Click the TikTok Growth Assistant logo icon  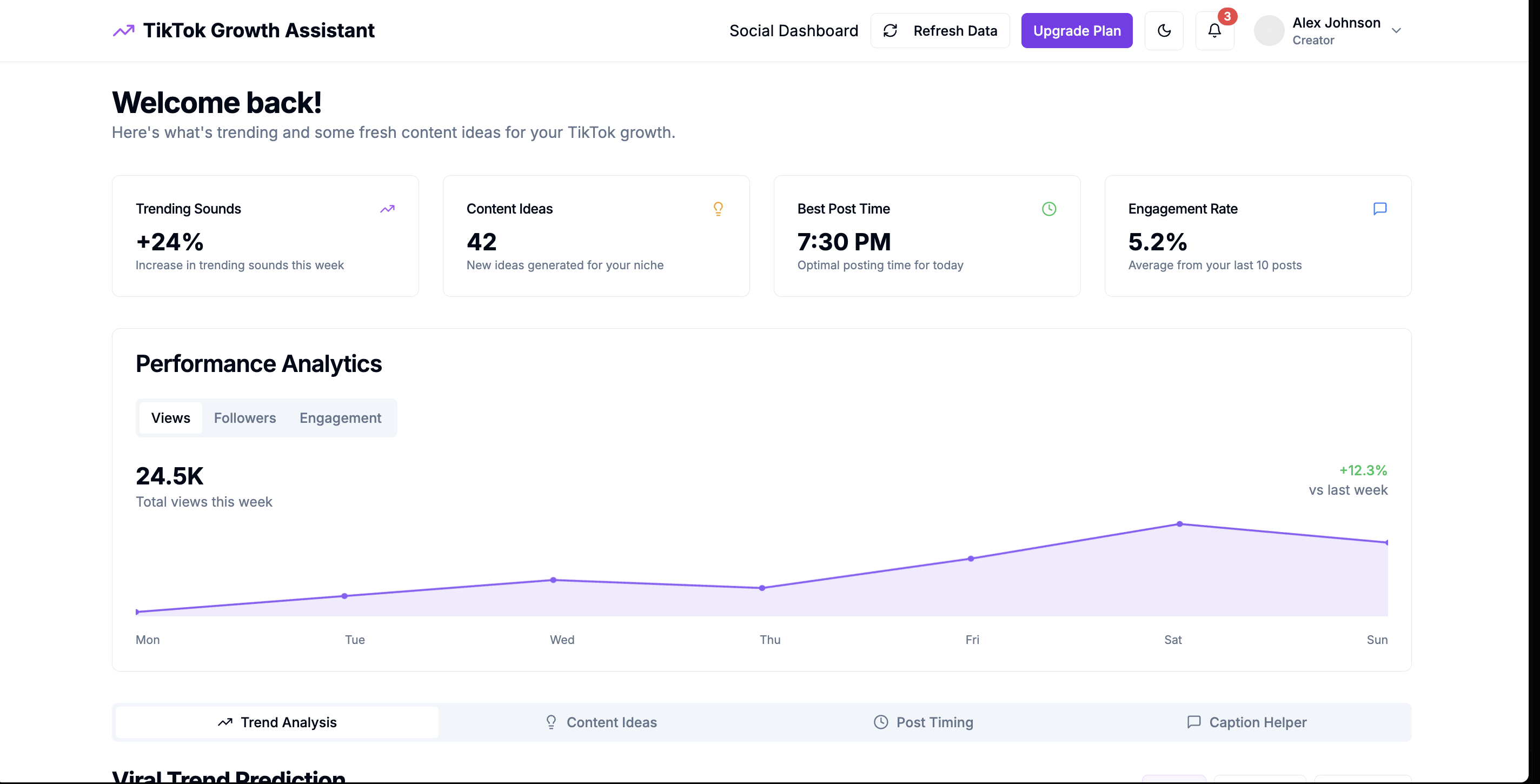tap(123, 30)
